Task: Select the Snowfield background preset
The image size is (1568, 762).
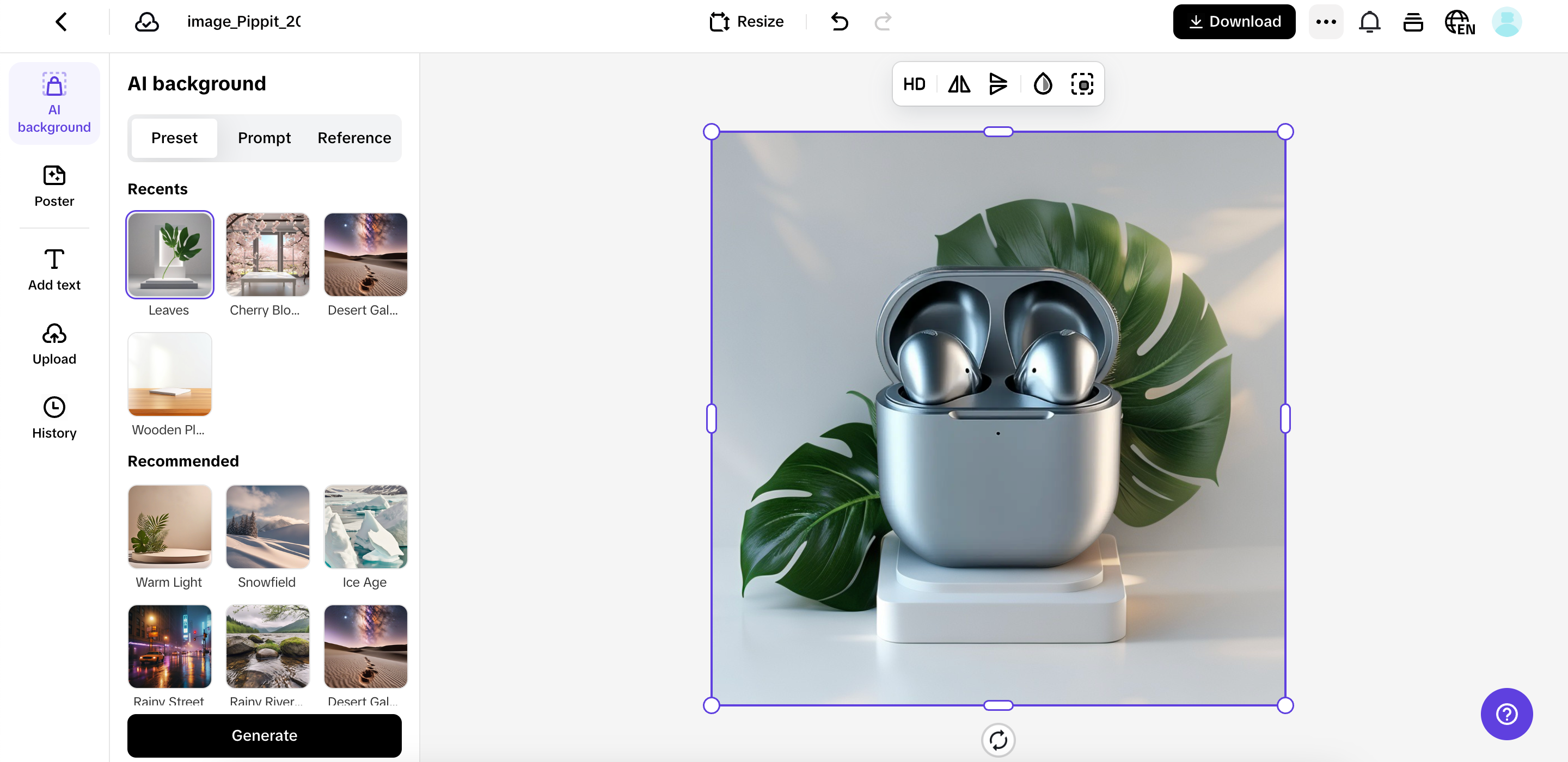Action: [x=267, y=526]
